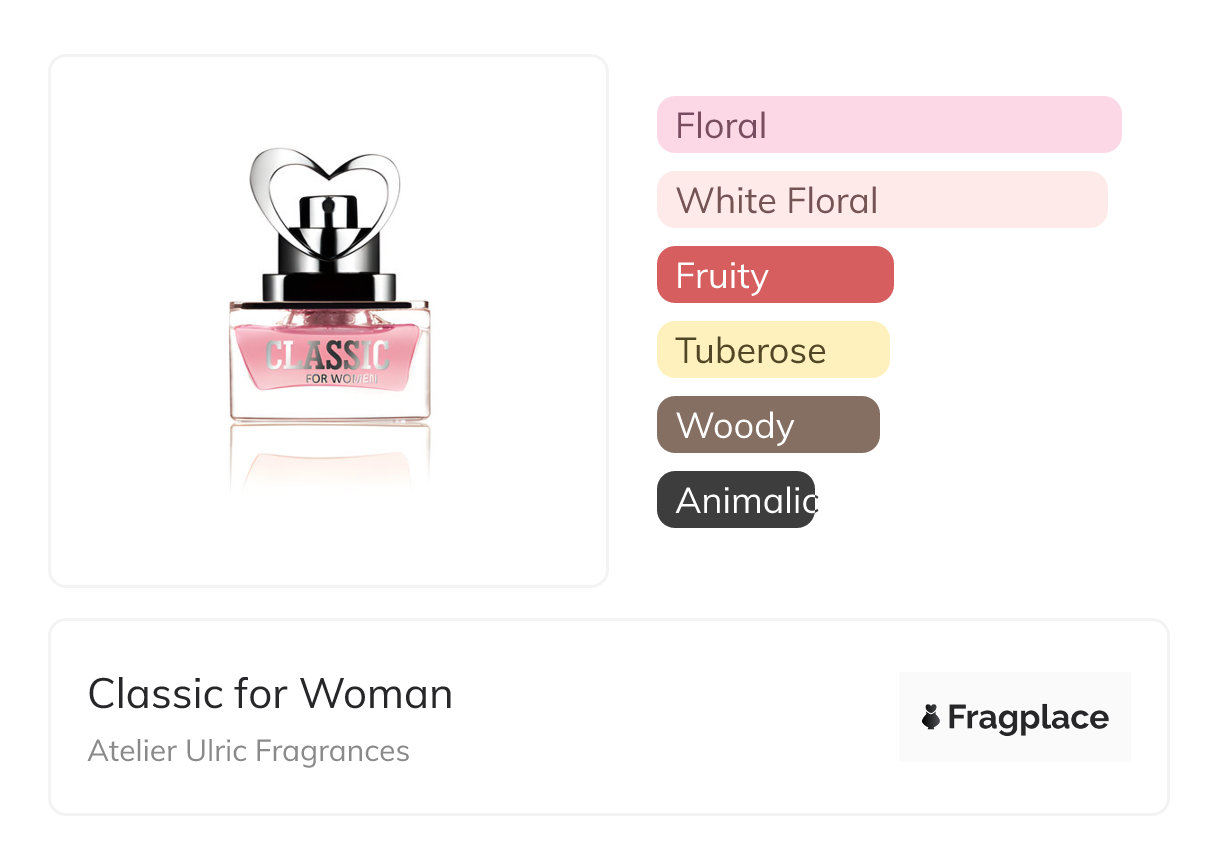Image resolution: width=1218 pixels, height=864 pixels.
Task: Click the silver spray pump inside the heart cap
Action: click(x=325, y=225)
